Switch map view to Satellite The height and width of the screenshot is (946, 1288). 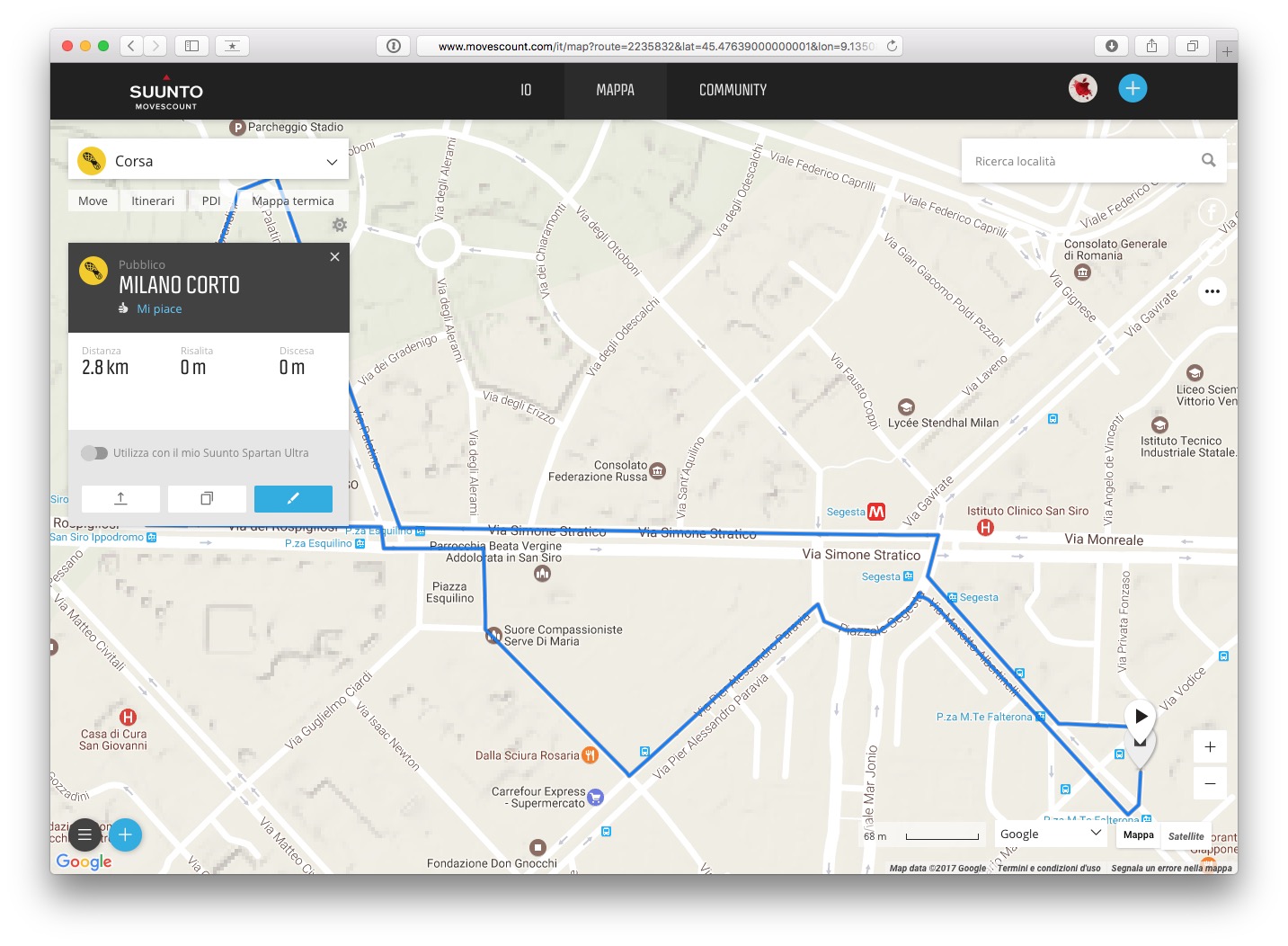[x=1186, y=835]
